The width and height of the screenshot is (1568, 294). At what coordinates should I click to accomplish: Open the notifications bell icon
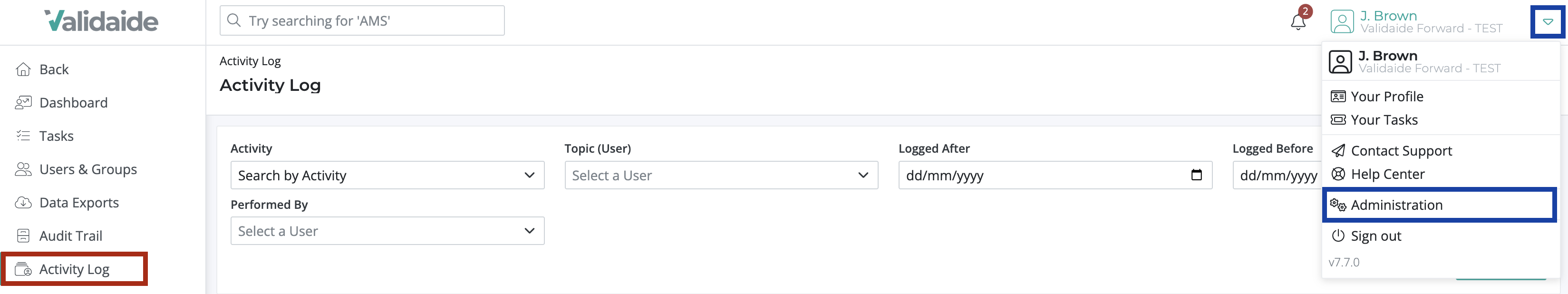(x=1298, y=21)
